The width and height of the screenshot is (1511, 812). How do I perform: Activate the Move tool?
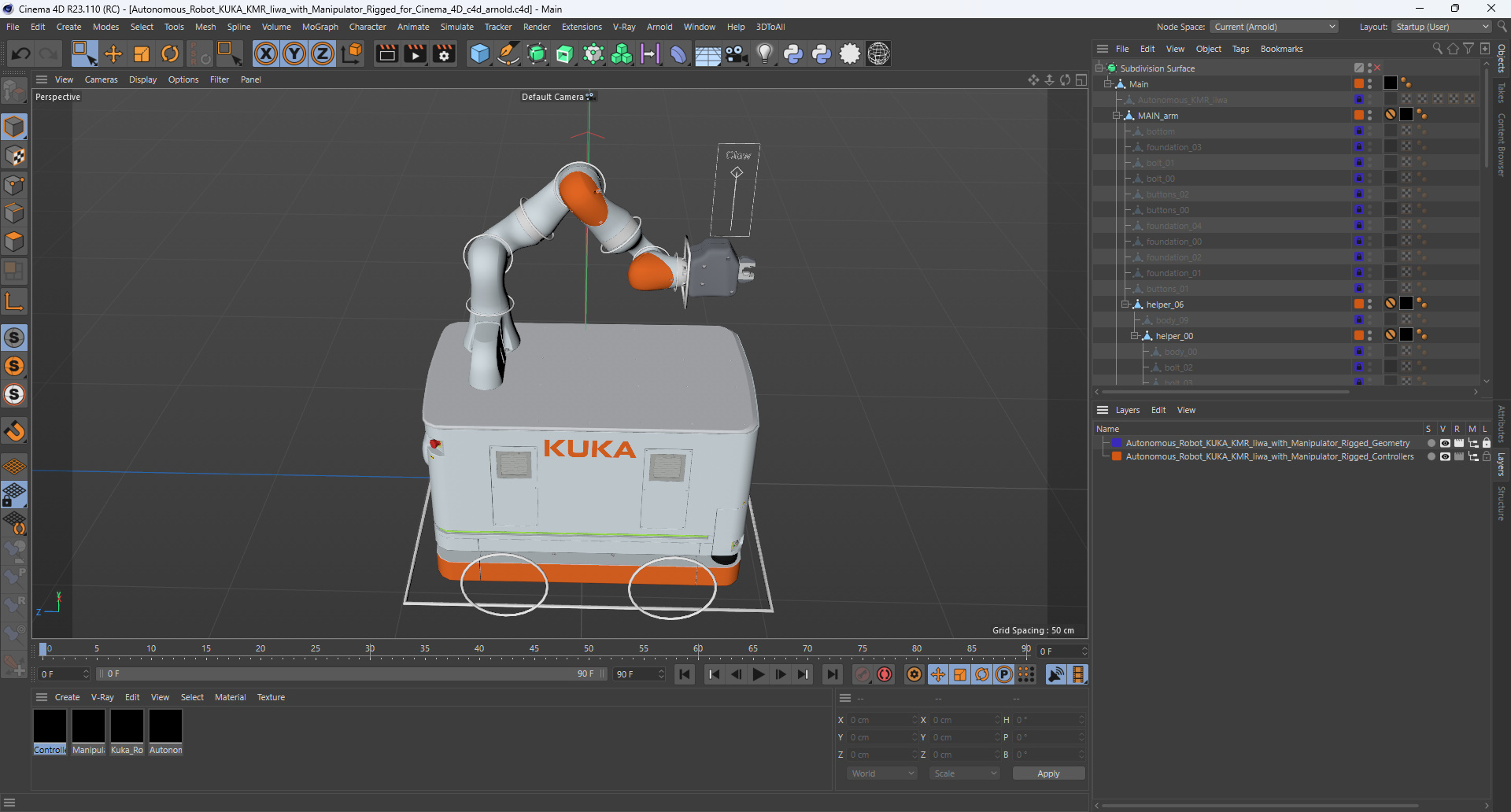click(x=113, y=54)
